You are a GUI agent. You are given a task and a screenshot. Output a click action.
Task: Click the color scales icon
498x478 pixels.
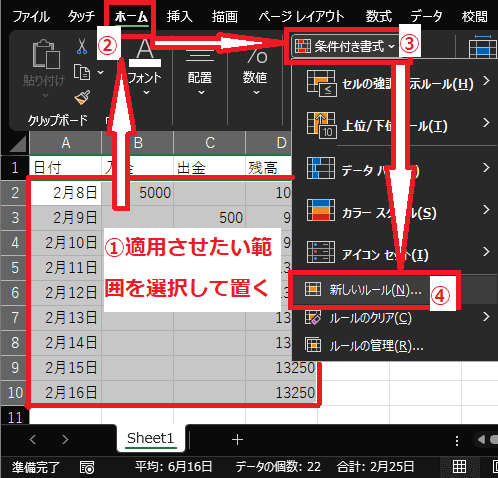pos(321,210)
